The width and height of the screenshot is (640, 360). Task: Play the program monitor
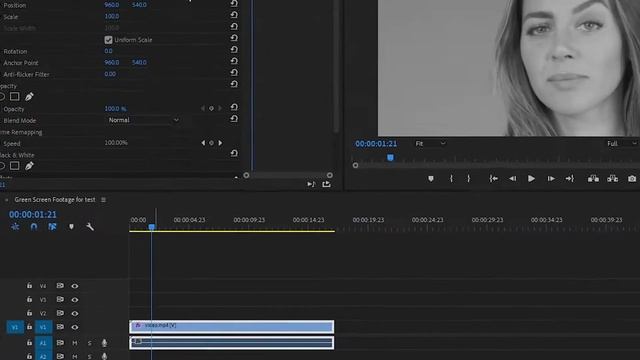pyautogui.click(x=531, y=178)
